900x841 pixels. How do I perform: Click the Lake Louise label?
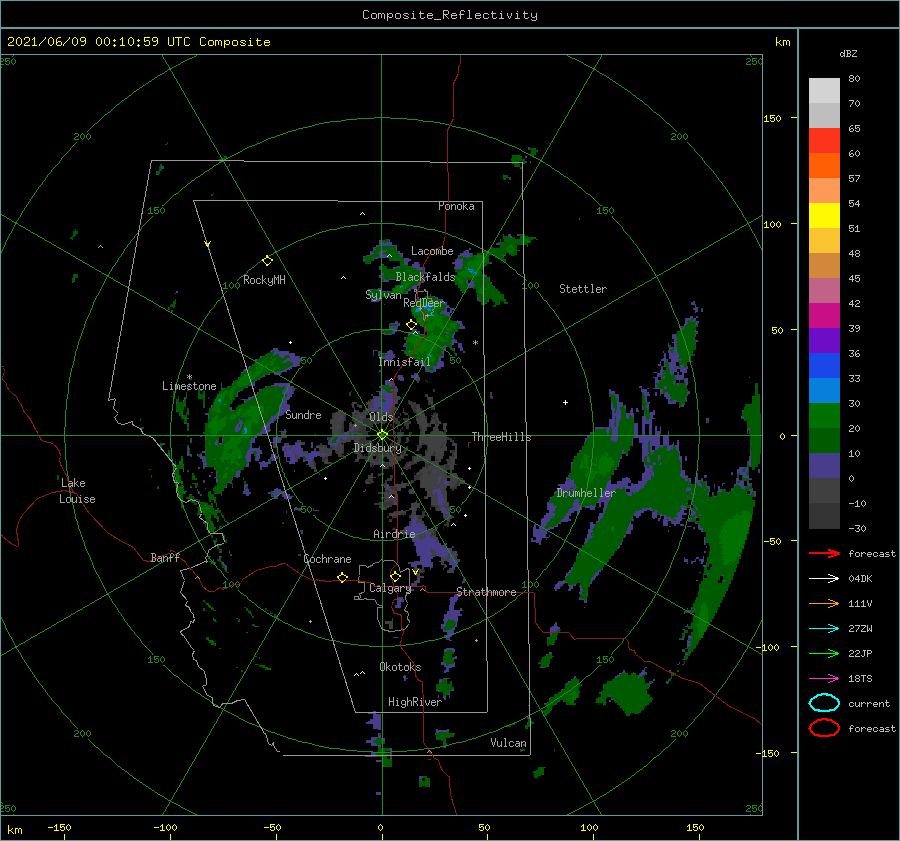click(x=77, y=491)
